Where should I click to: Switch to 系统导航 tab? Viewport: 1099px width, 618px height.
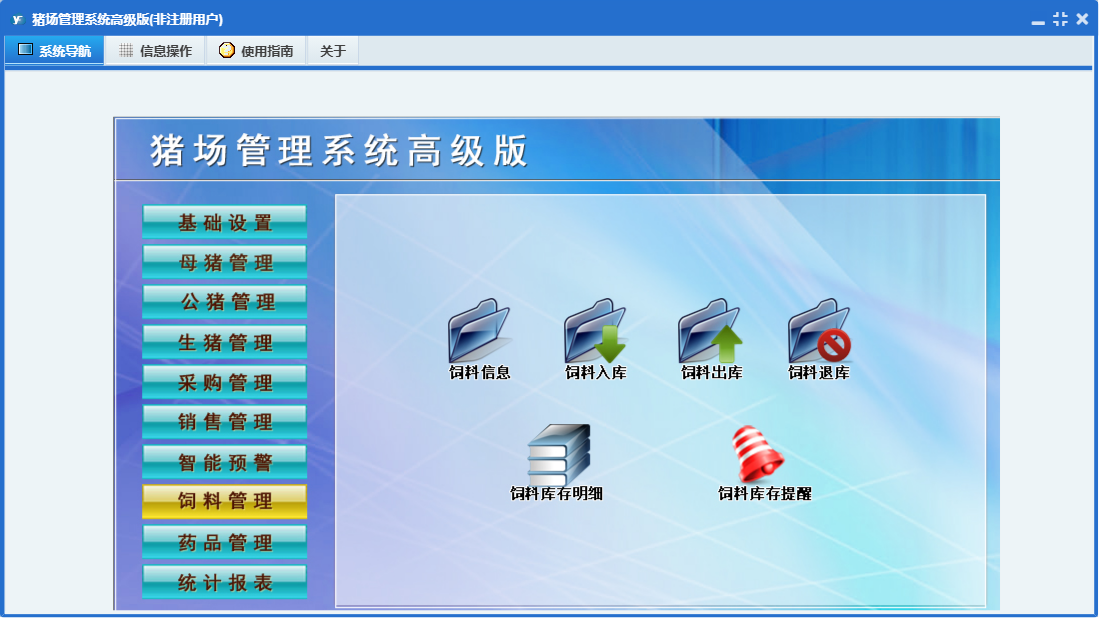point(55,50)
